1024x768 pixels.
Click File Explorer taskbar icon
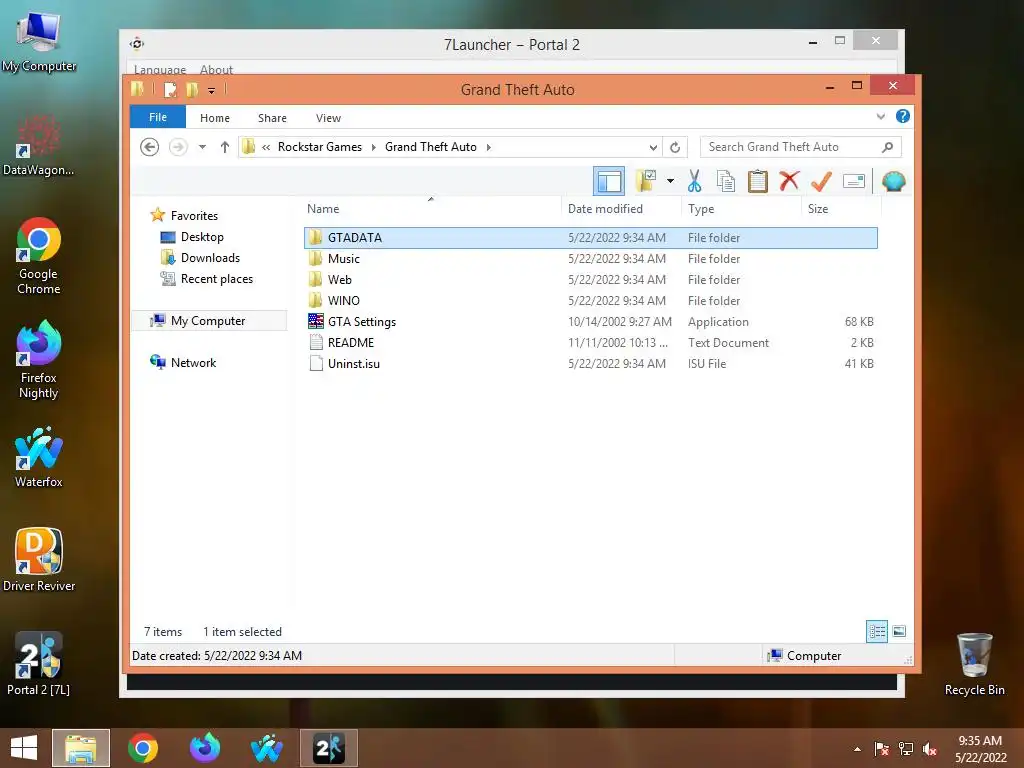pyautogui.click(x=81, y=748)
